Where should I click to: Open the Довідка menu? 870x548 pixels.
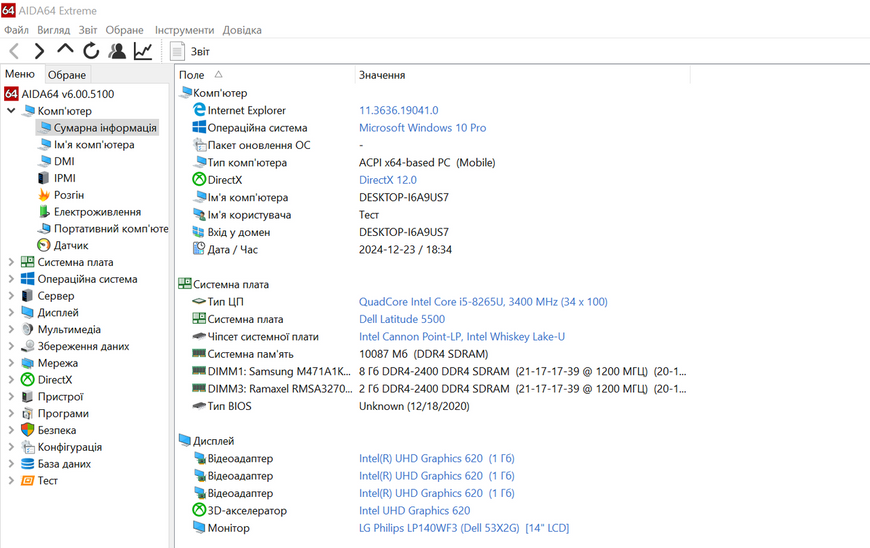tap(242, 30)
